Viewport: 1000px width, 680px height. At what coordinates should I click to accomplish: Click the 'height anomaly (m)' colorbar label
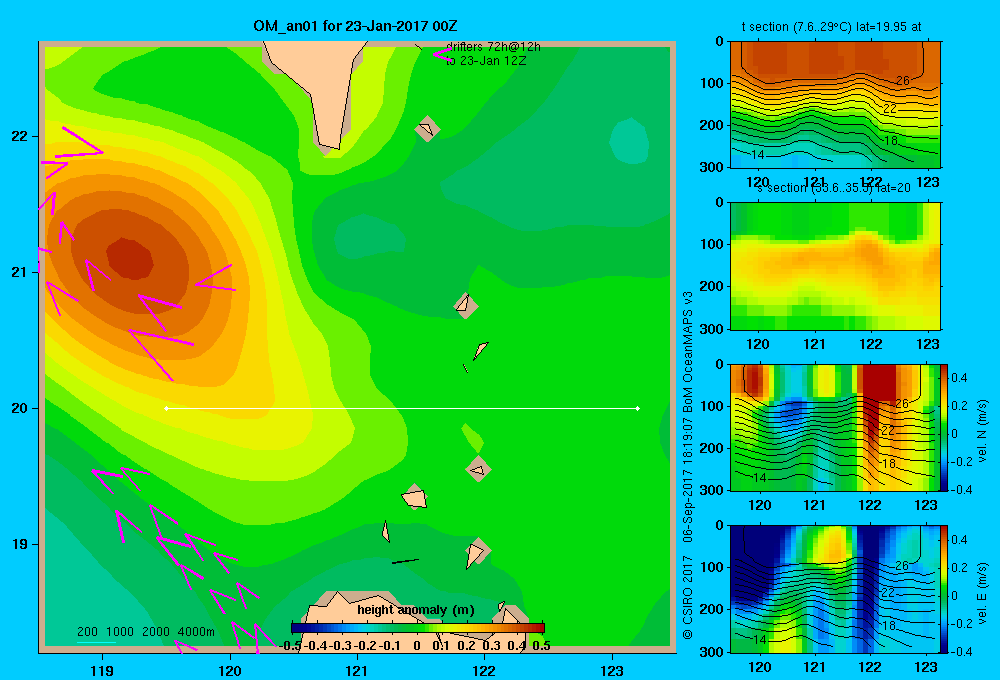pos(416,610)
